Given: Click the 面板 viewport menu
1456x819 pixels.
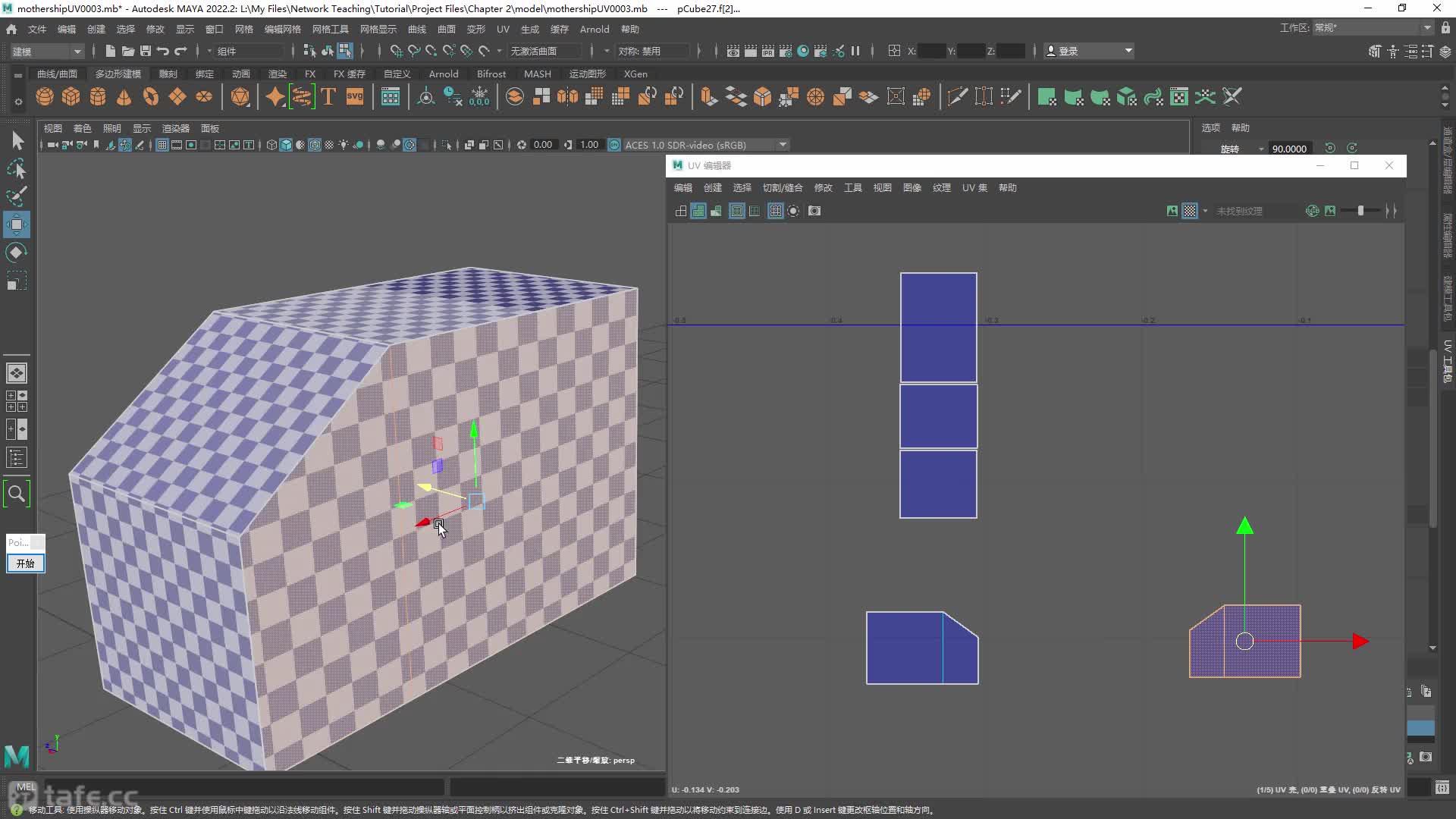Looking at the screenshot, I should (210, 128).
